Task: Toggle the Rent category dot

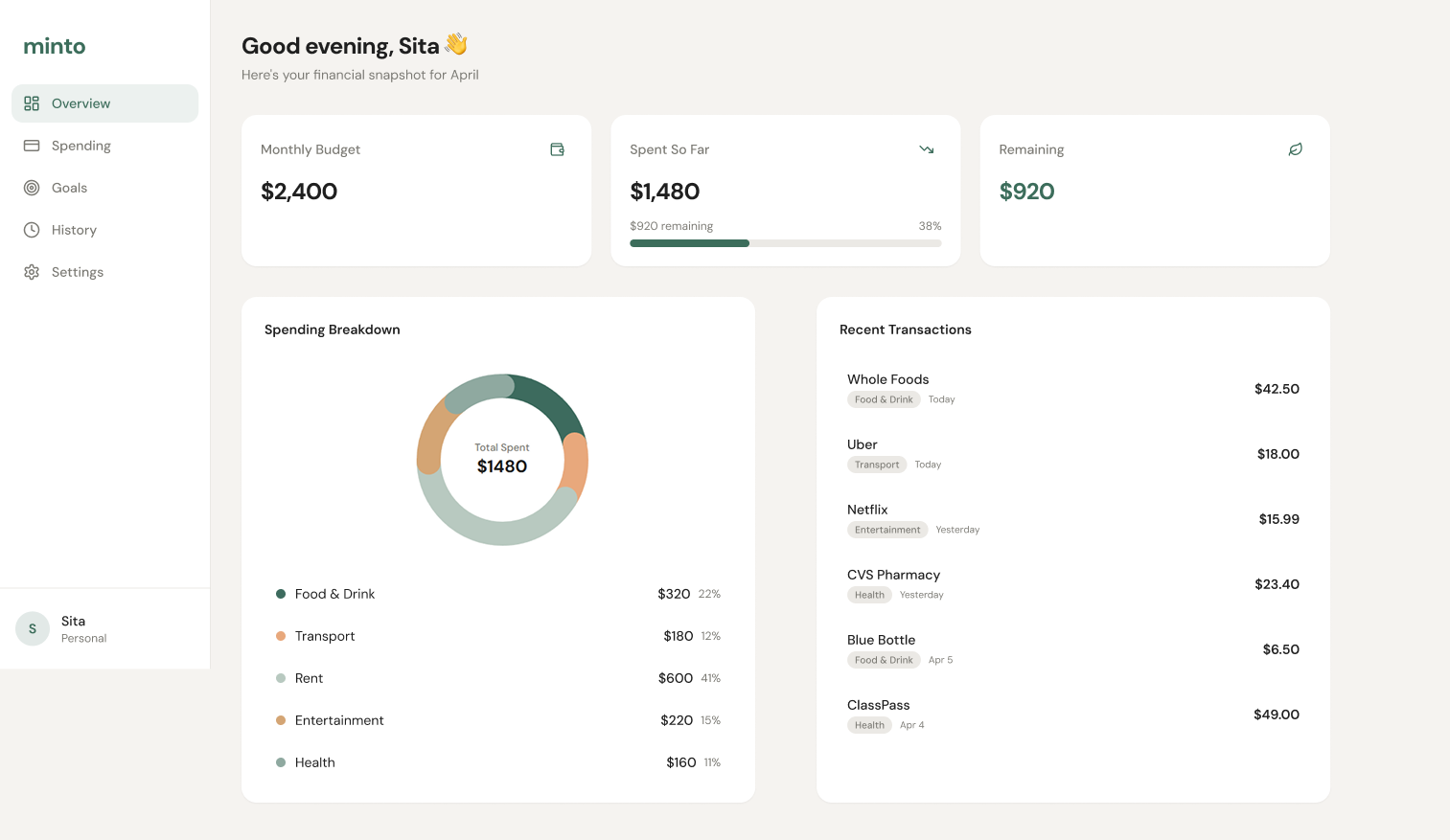Action: 281,678
